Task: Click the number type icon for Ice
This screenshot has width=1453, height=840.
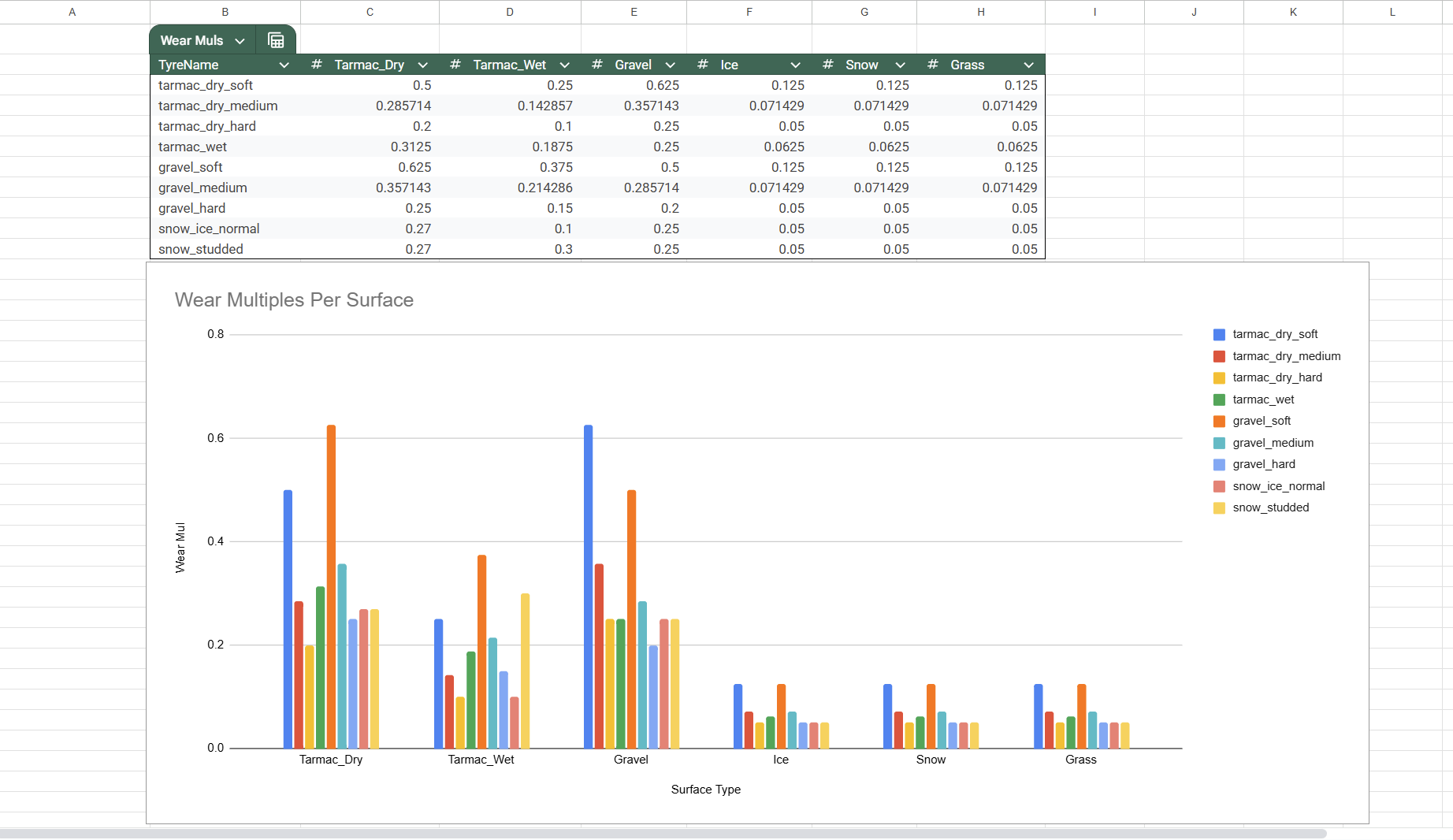Action: click(x=703, y=65)
